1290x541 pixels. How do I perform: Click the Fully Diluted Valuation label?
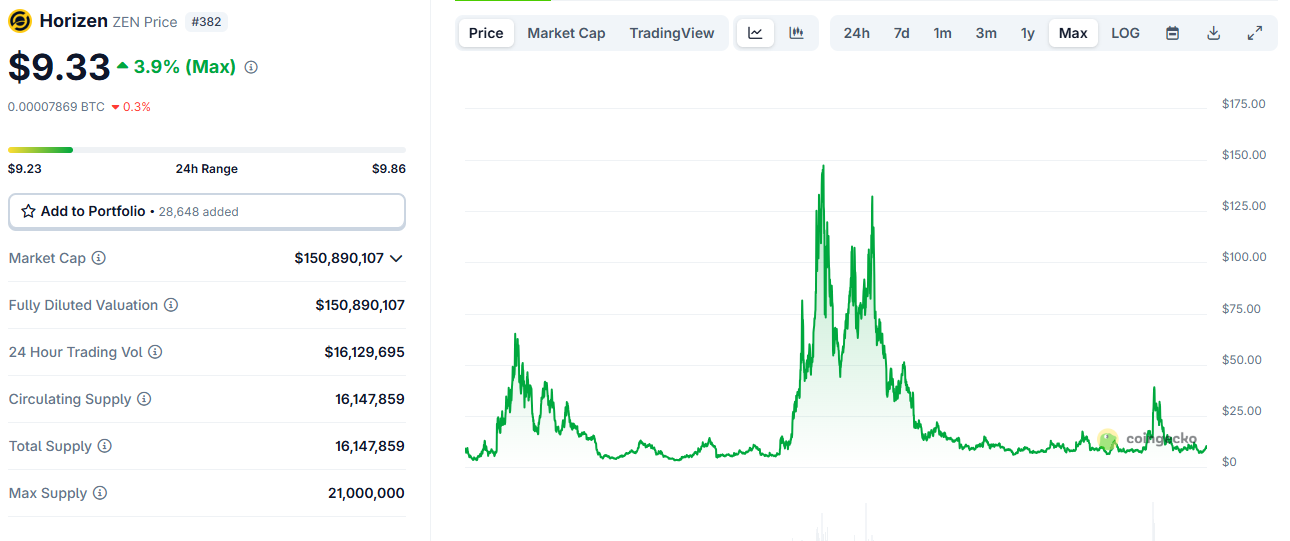(x=83, y=305)
